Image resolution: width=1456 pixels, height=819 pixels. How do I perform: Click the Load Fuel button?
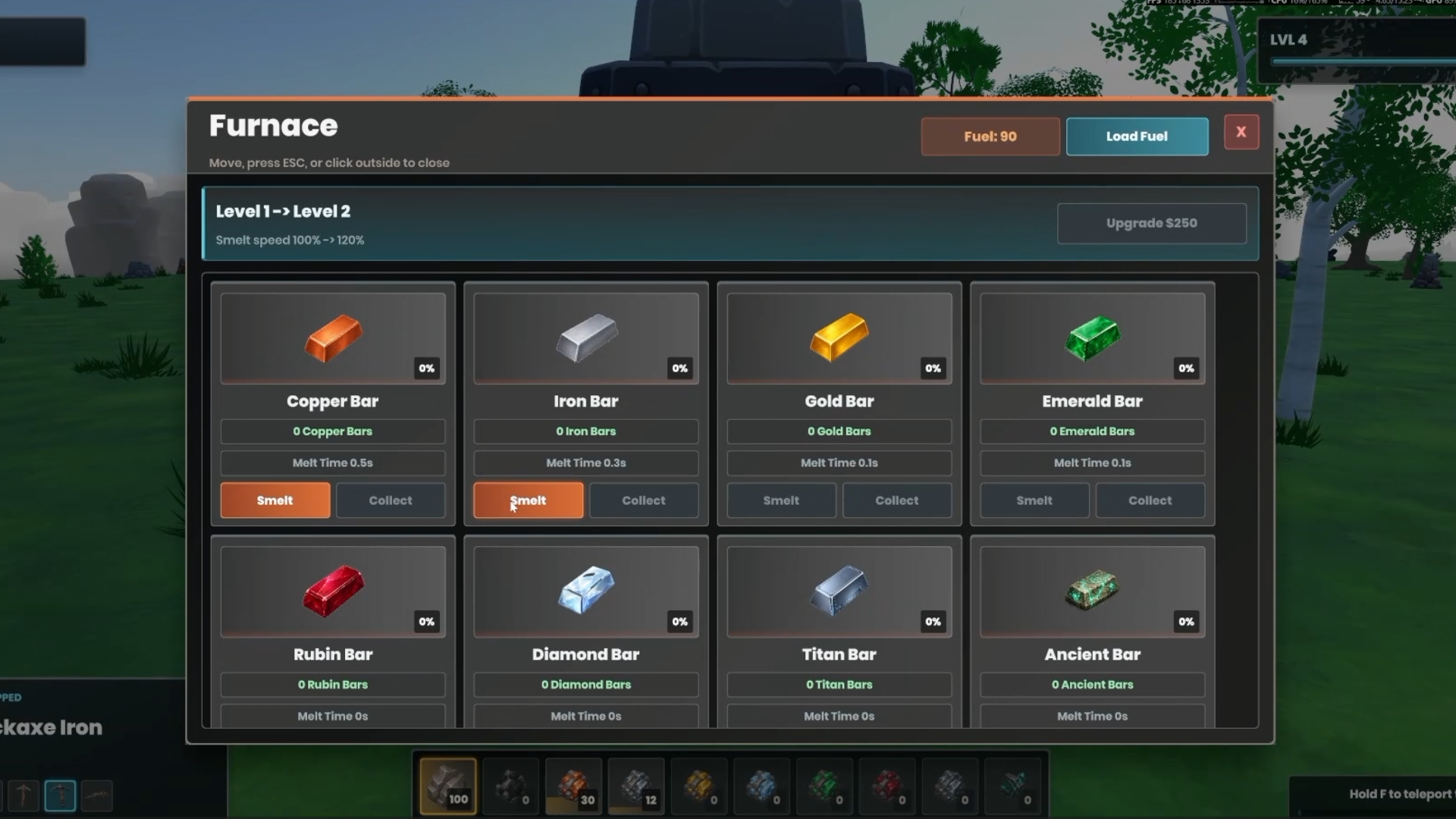coord(1137,136)
